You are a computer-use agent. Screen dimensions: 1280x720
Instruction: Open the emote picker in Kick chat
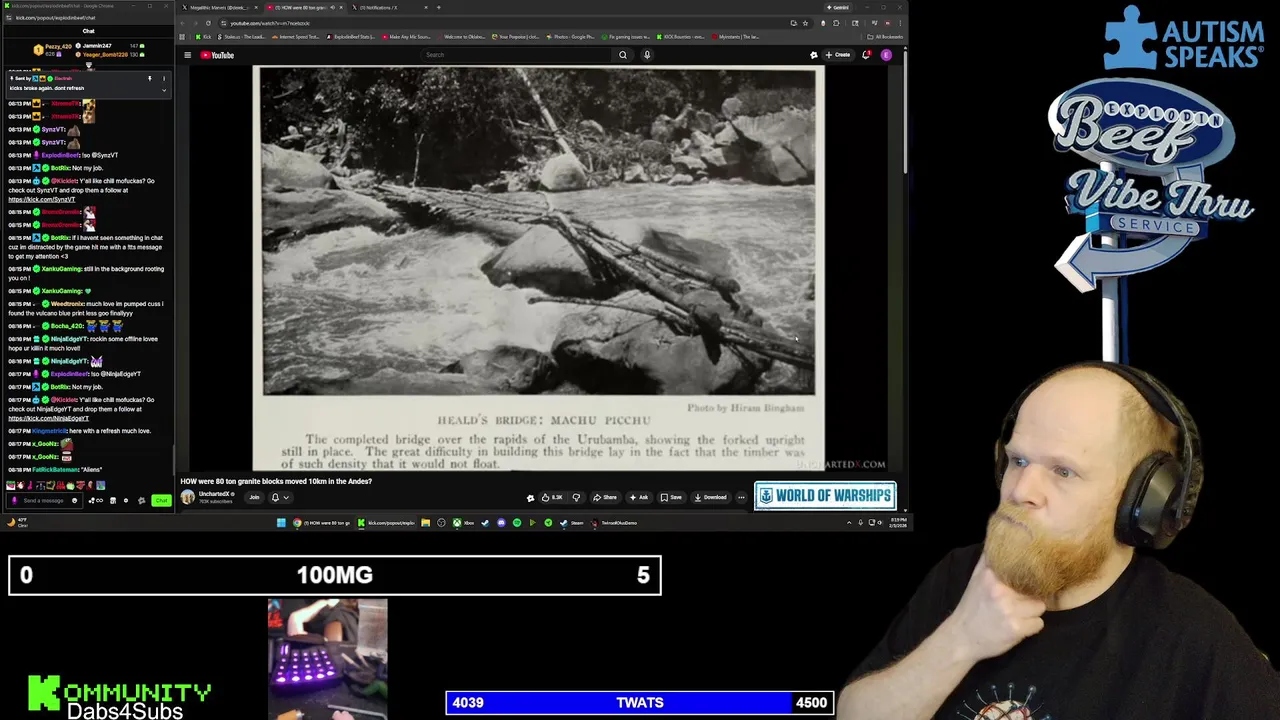[x=74, y=500]
